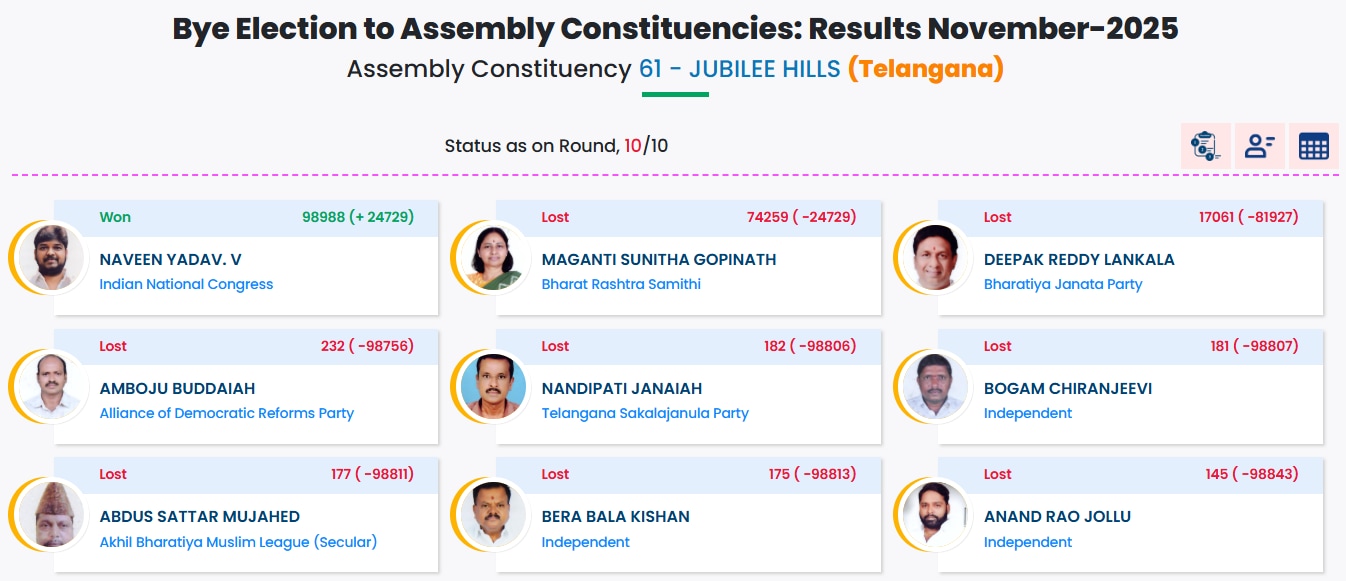
Task: Click Bogam Chiranjeevi's candidate photo
Action: tap(935, 386)
